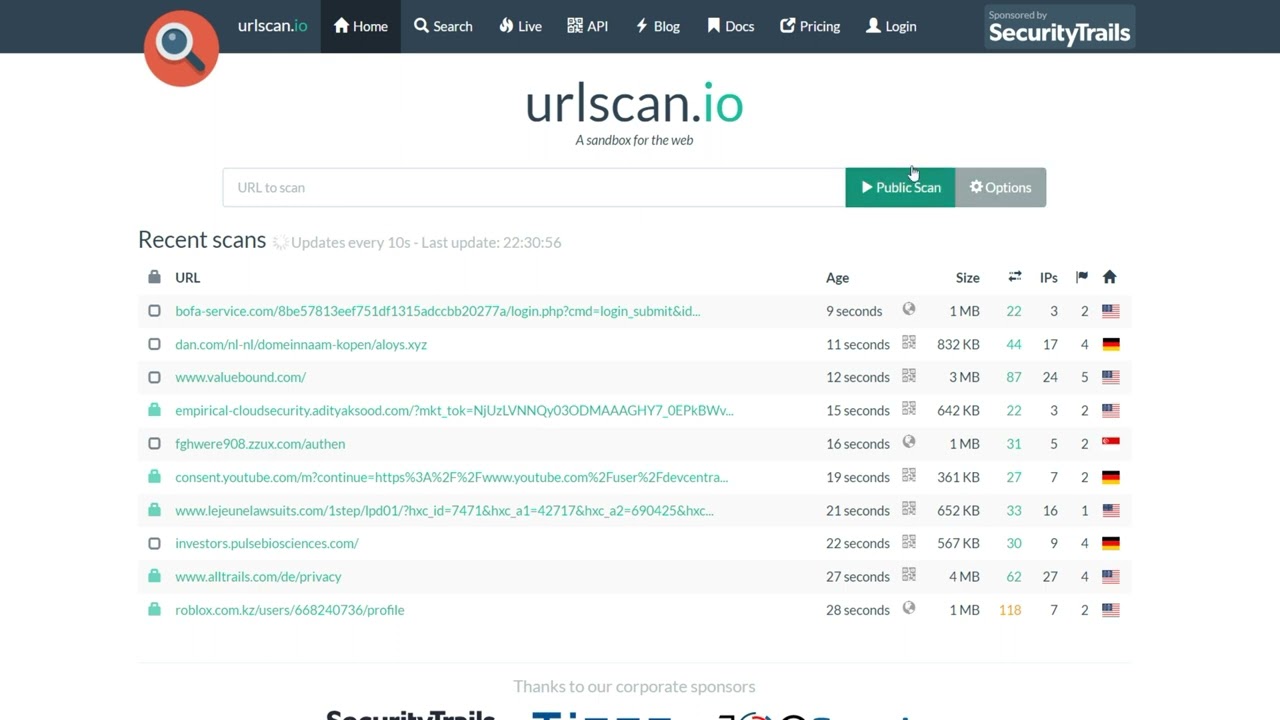Click '16 seconds' age in fghwere908 row
This screenshot has height=720, width=1280.
coord(857,443)
